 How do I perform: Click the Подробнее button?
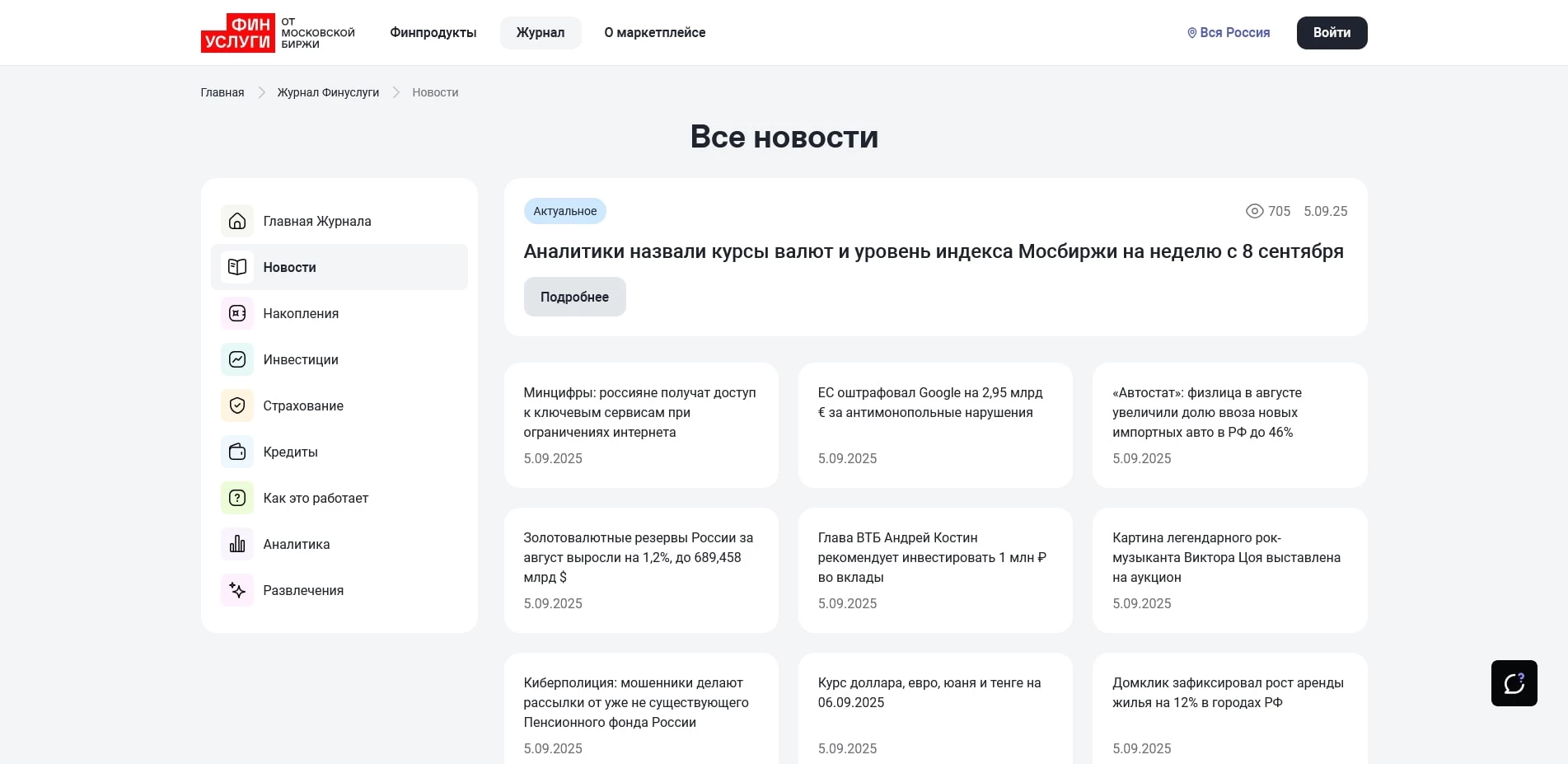574,296
